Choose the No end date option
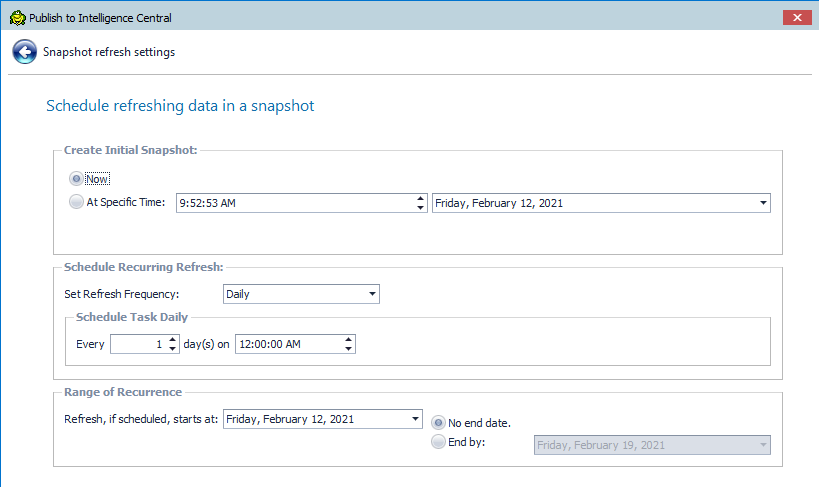The width and height of the screenshot is (819, 487). [438, 422]
